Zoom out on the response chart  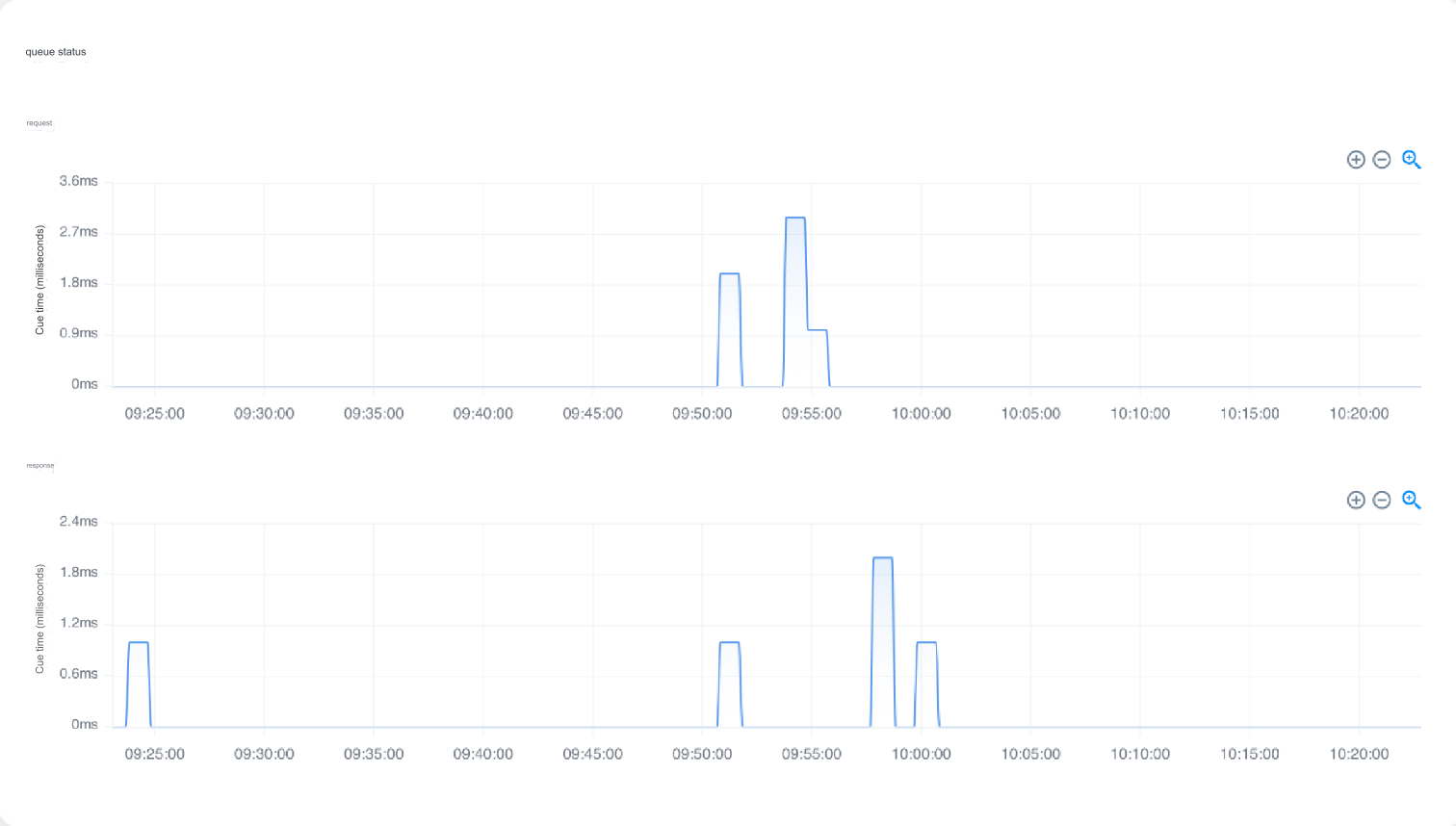click(x=1382, y=501)
